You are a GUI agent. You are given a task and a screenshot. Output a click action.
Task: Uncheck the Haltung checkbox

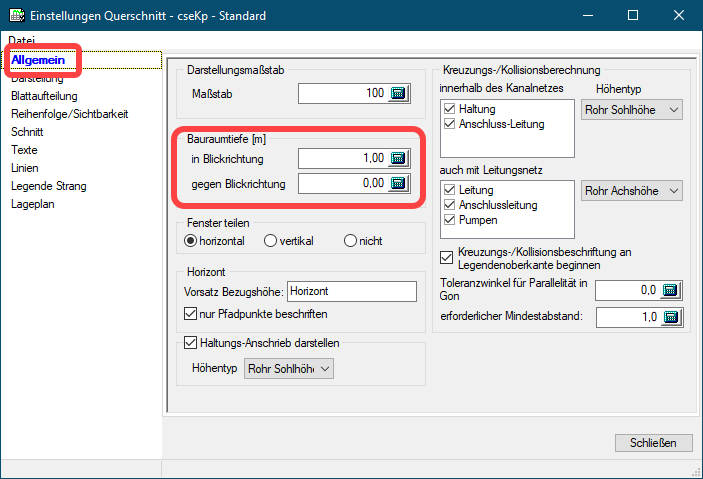click(449, 109)
